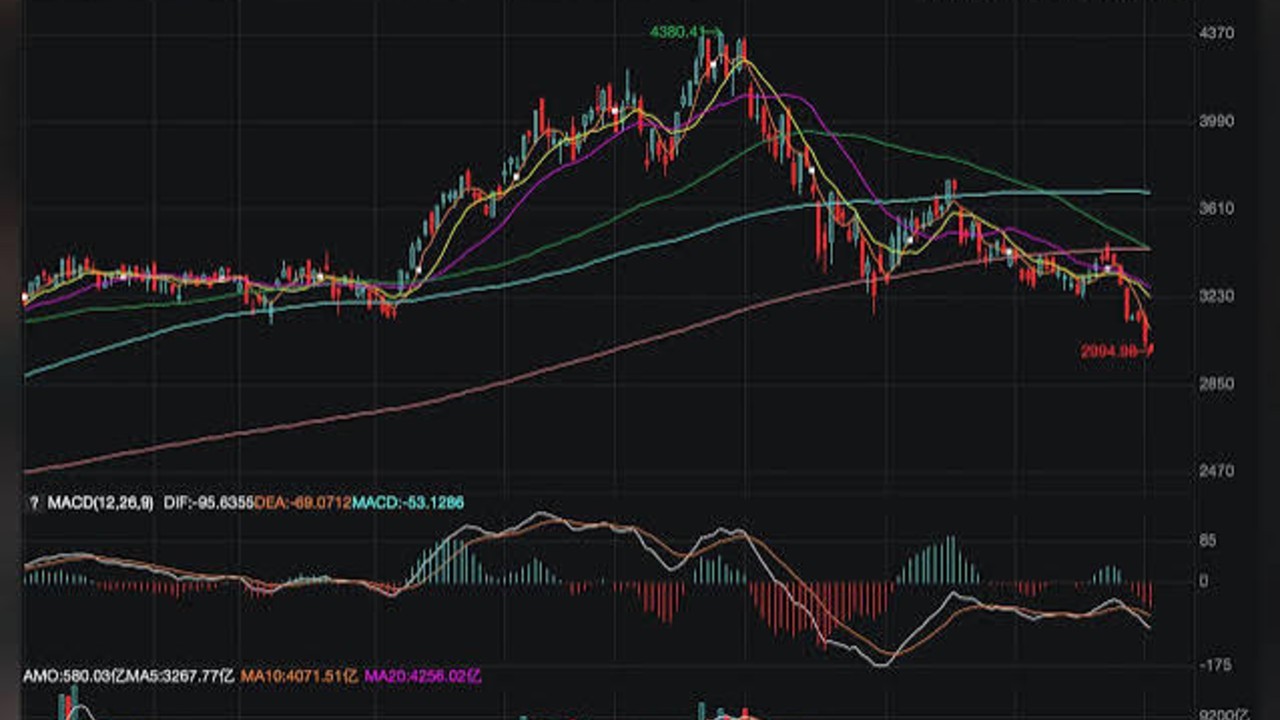This screenshot has height=720, width=1280.
Task: Click the 0 MACD axis label
Action: click(x=1203, y=581)
